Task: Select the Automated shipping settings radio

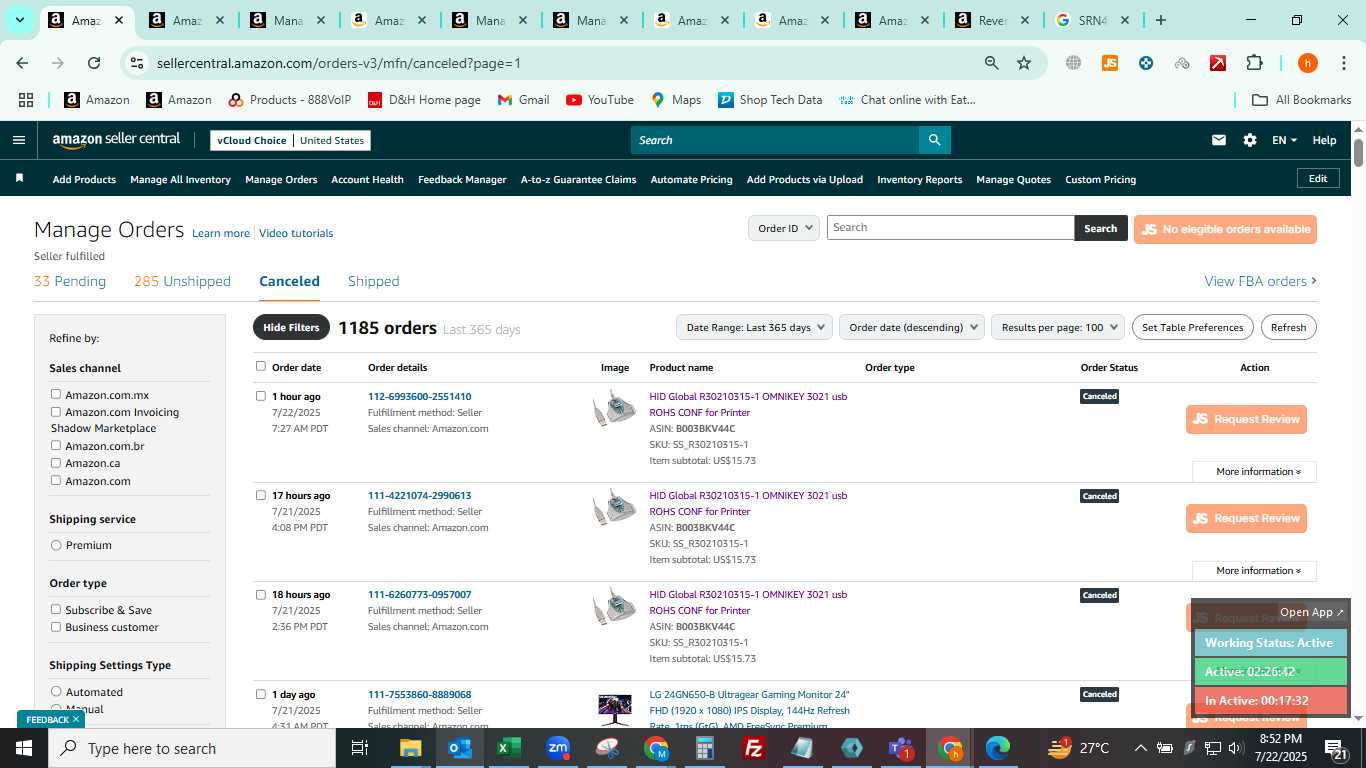Action: pyautogui.click(x=56, y=691)
